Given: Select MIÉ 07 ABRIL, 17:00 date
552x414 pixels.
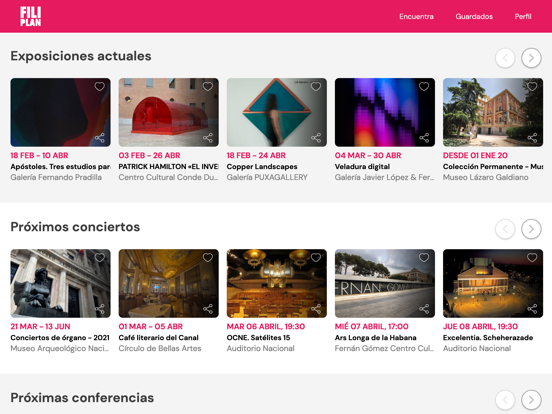Looking at the screenshot, I should point(371,326).
